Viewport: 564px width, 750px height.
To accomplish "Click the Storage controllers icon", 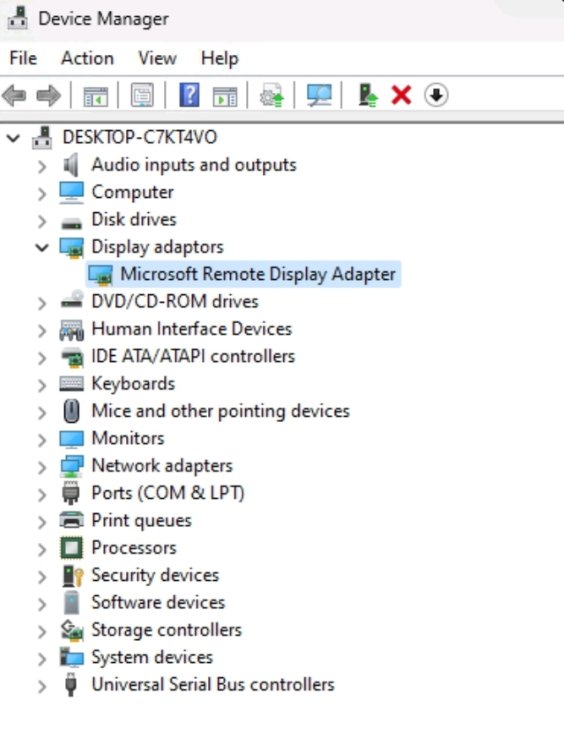I will (x=72, y=630).
